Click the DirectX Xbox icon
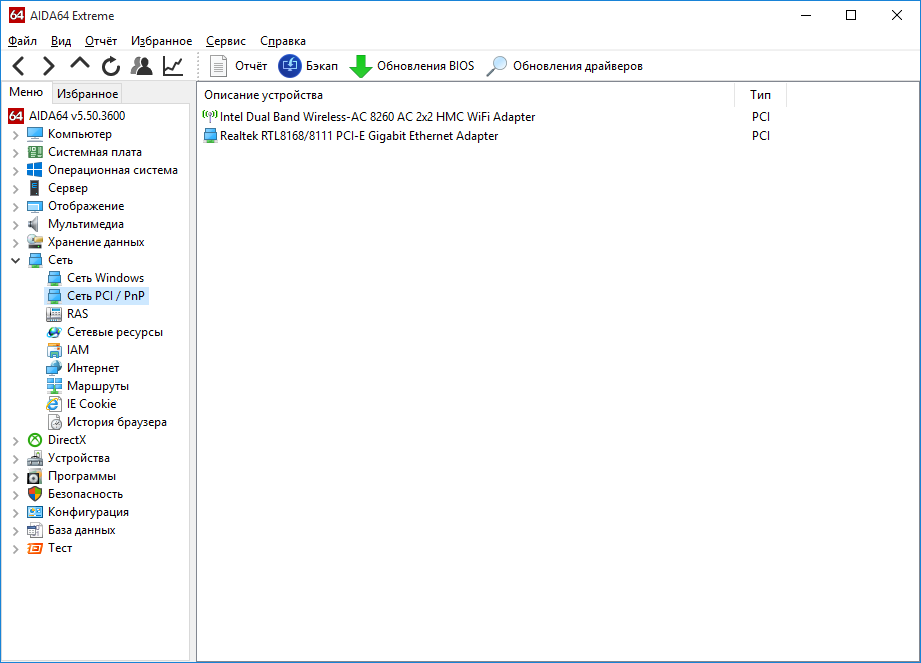The height and width of the screenshot is (663, 921). click(35, 440)
